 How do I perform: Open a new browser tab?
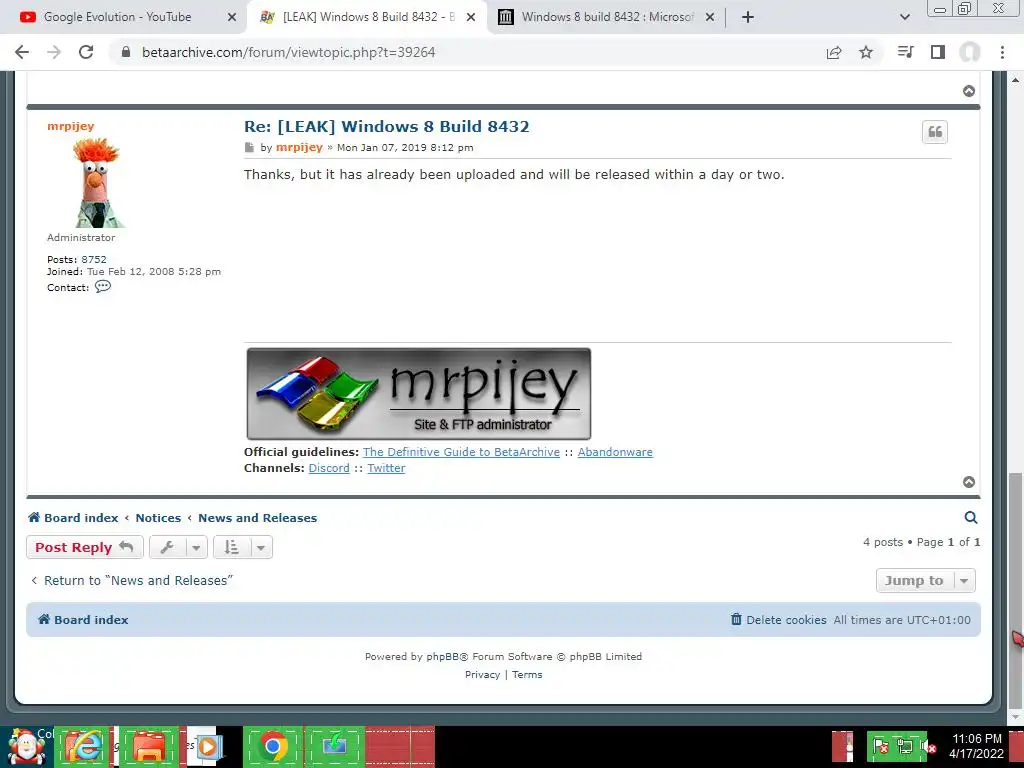click(748, 17)
